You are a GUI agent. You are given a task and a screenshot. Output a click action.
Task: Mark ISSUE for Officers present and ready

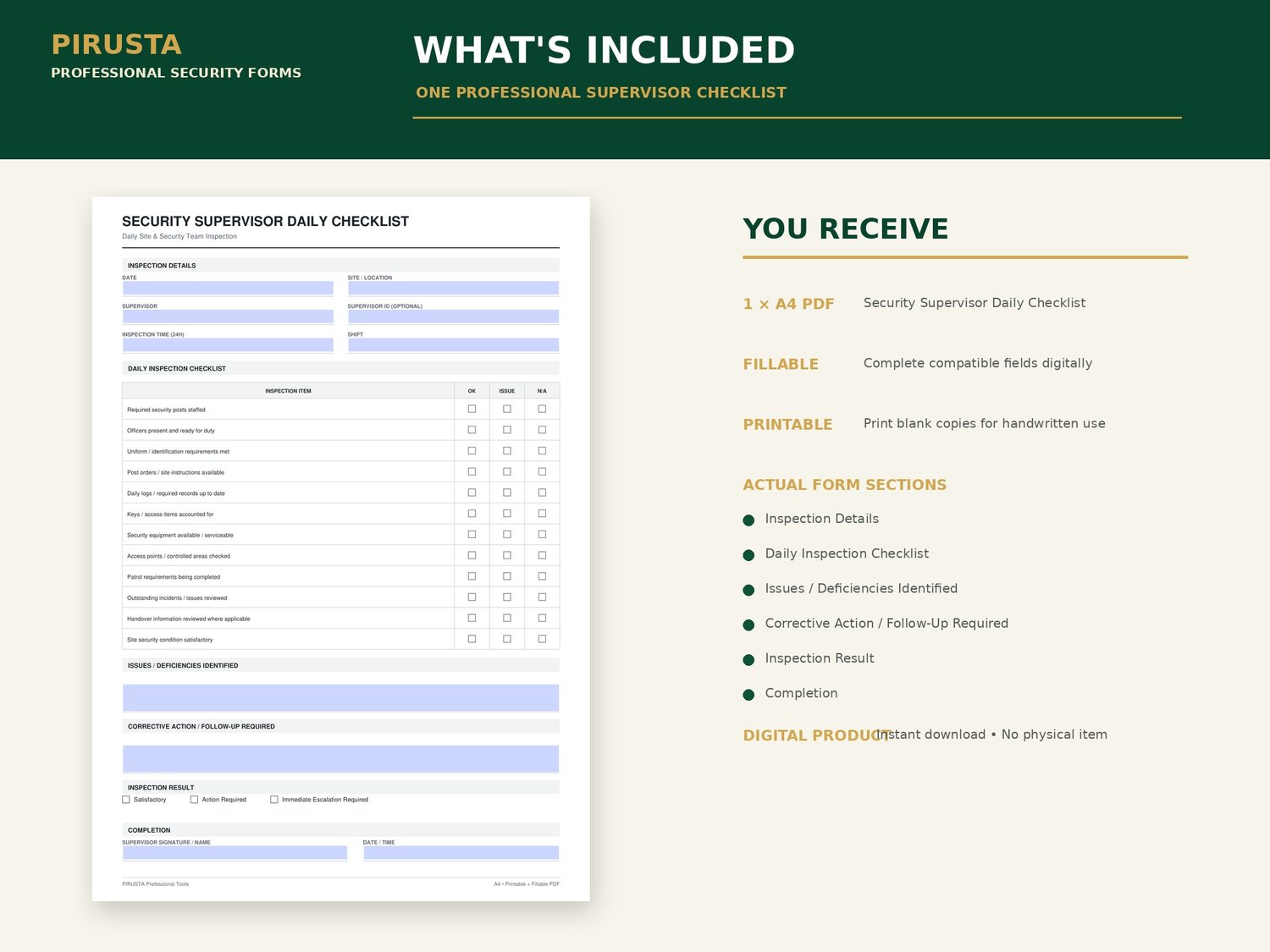coord(507,430)
